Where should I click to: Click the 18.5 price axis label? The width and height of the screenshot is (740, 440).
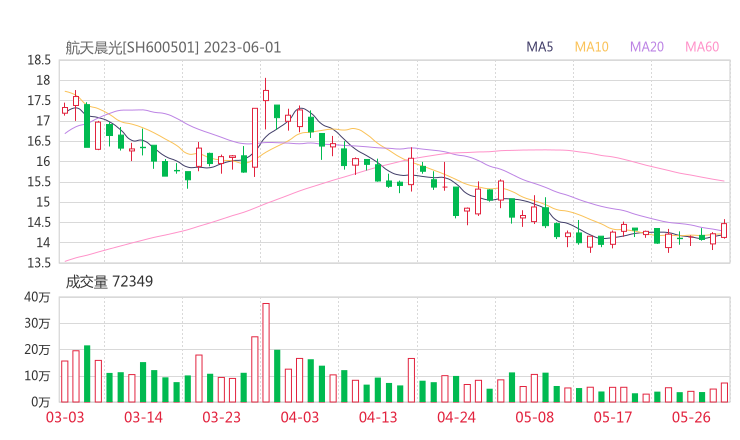coord(39,60)
